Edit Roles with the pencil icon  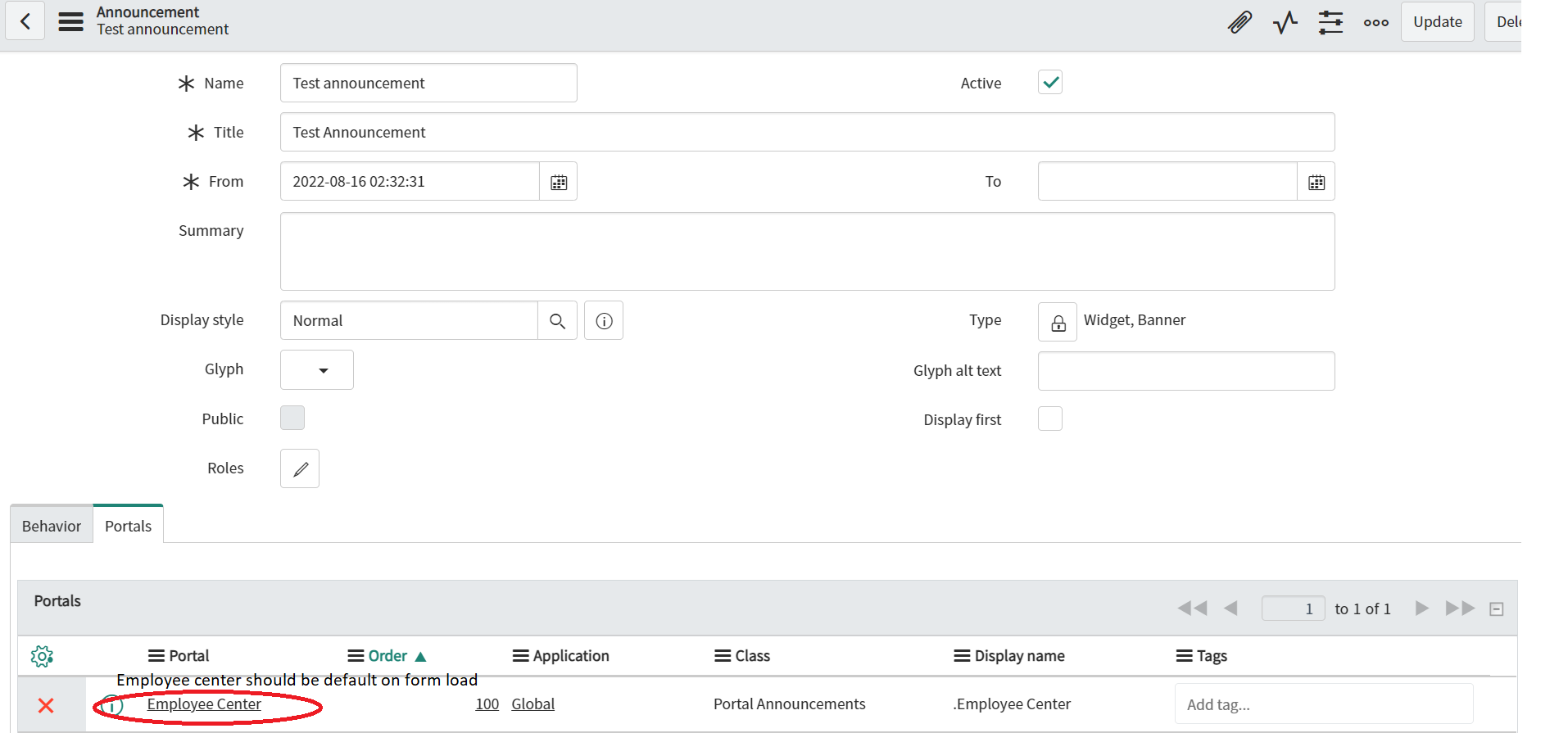(x=300, y=468)
